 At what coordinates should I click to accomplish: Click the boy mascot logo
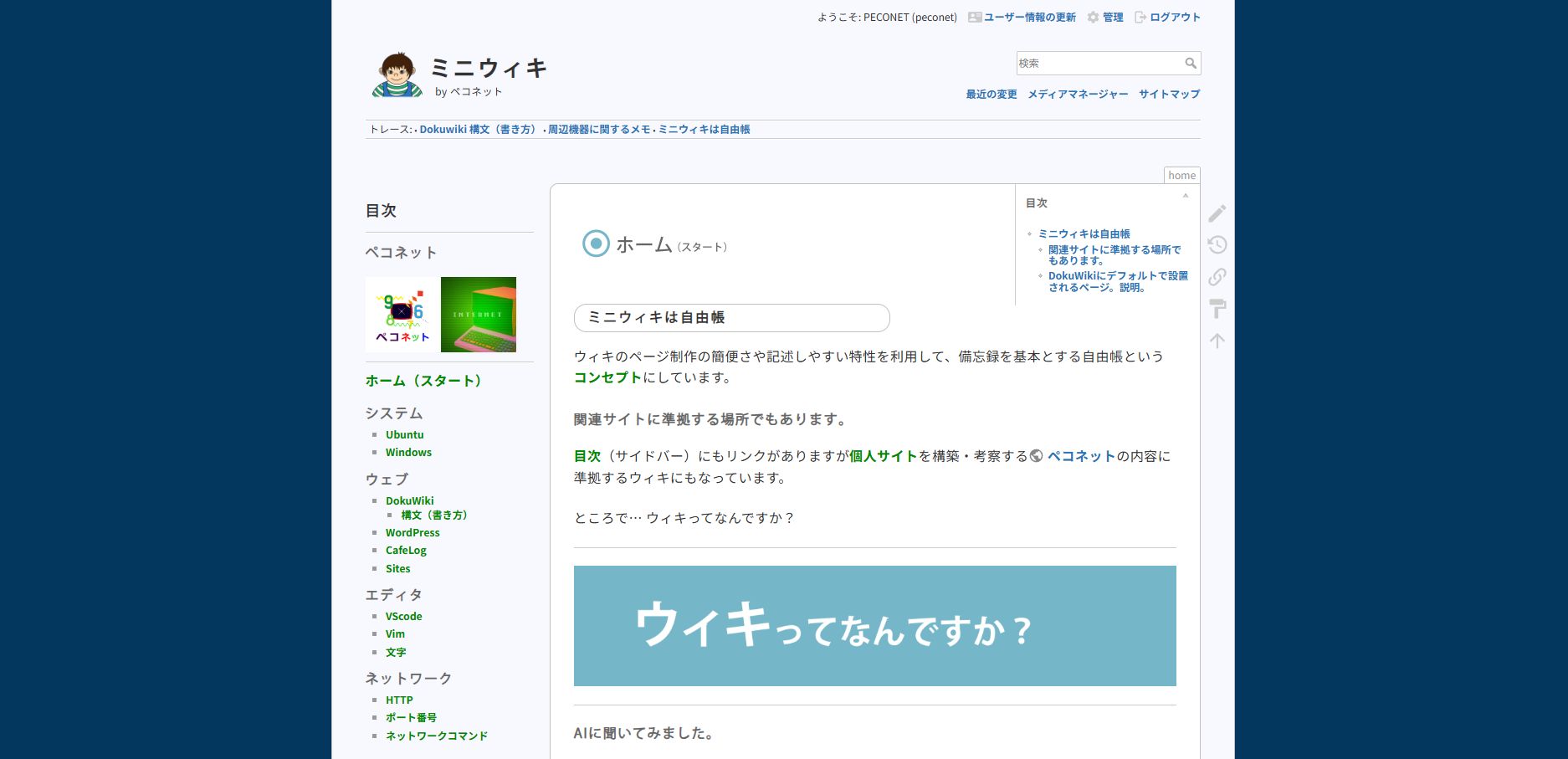[x=397, y=75]
